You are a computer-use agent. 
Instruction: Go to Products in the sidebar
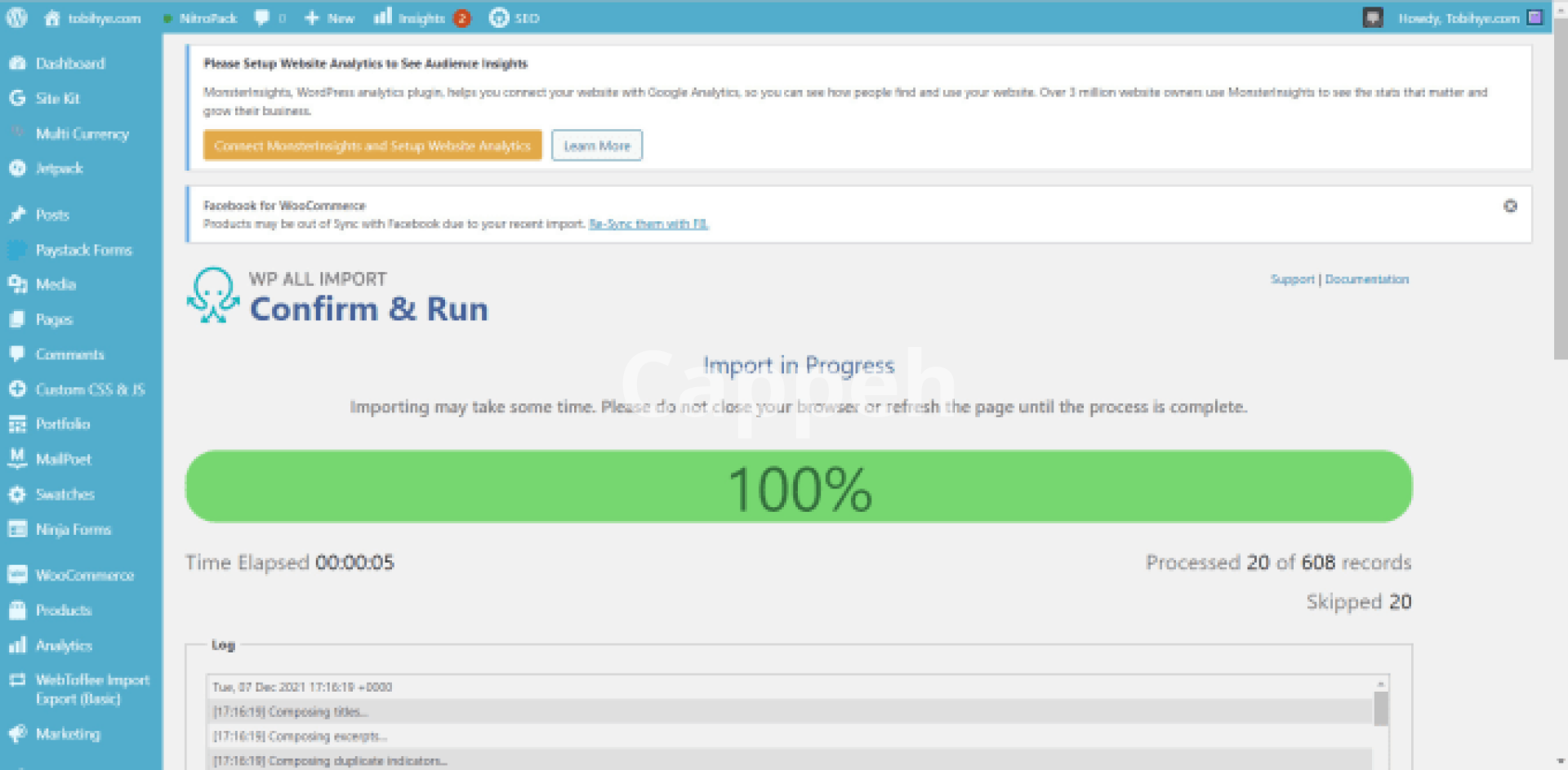tap(63, 610)
